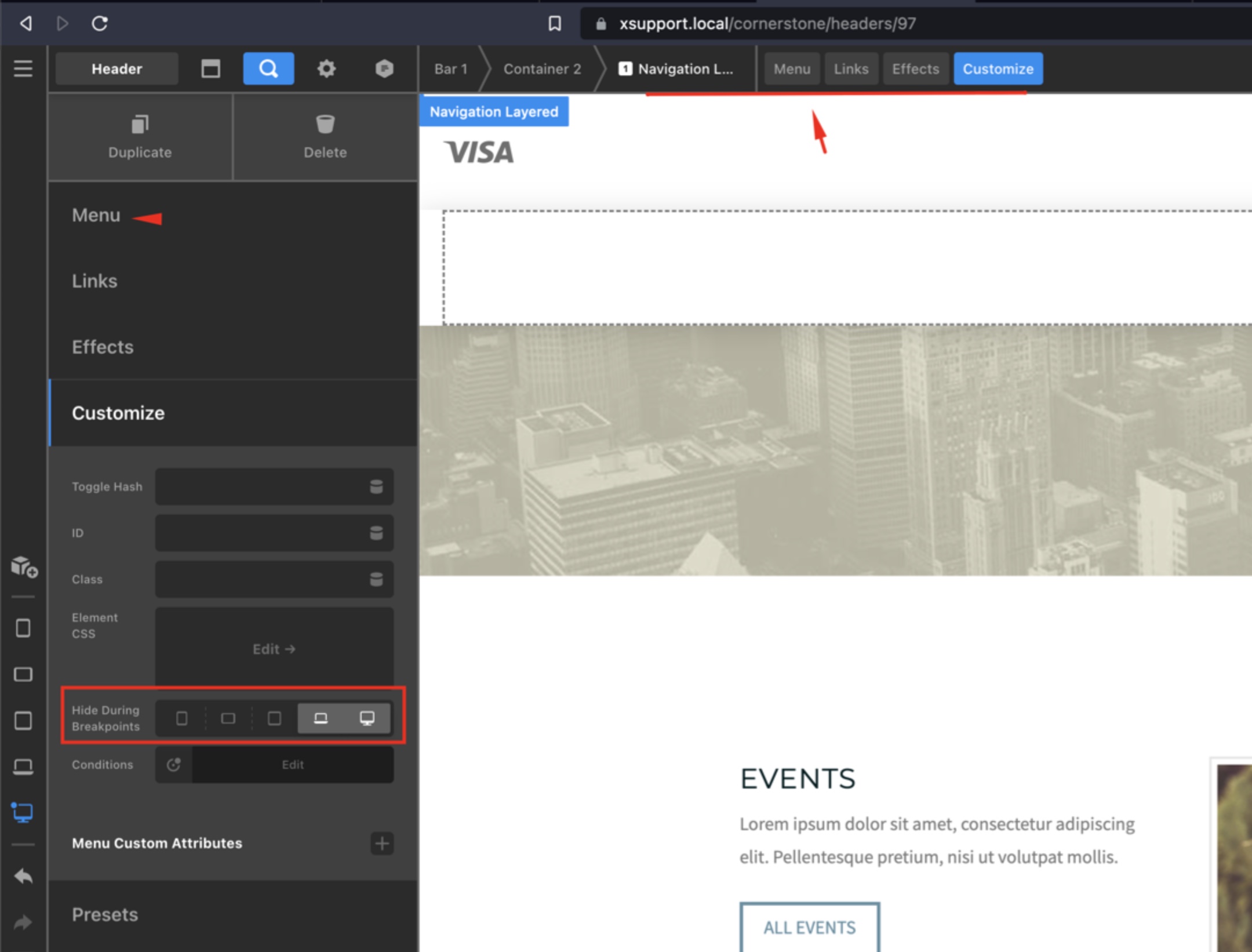Delete the selected element
The image size is (1252, 952).
point(325,137)
